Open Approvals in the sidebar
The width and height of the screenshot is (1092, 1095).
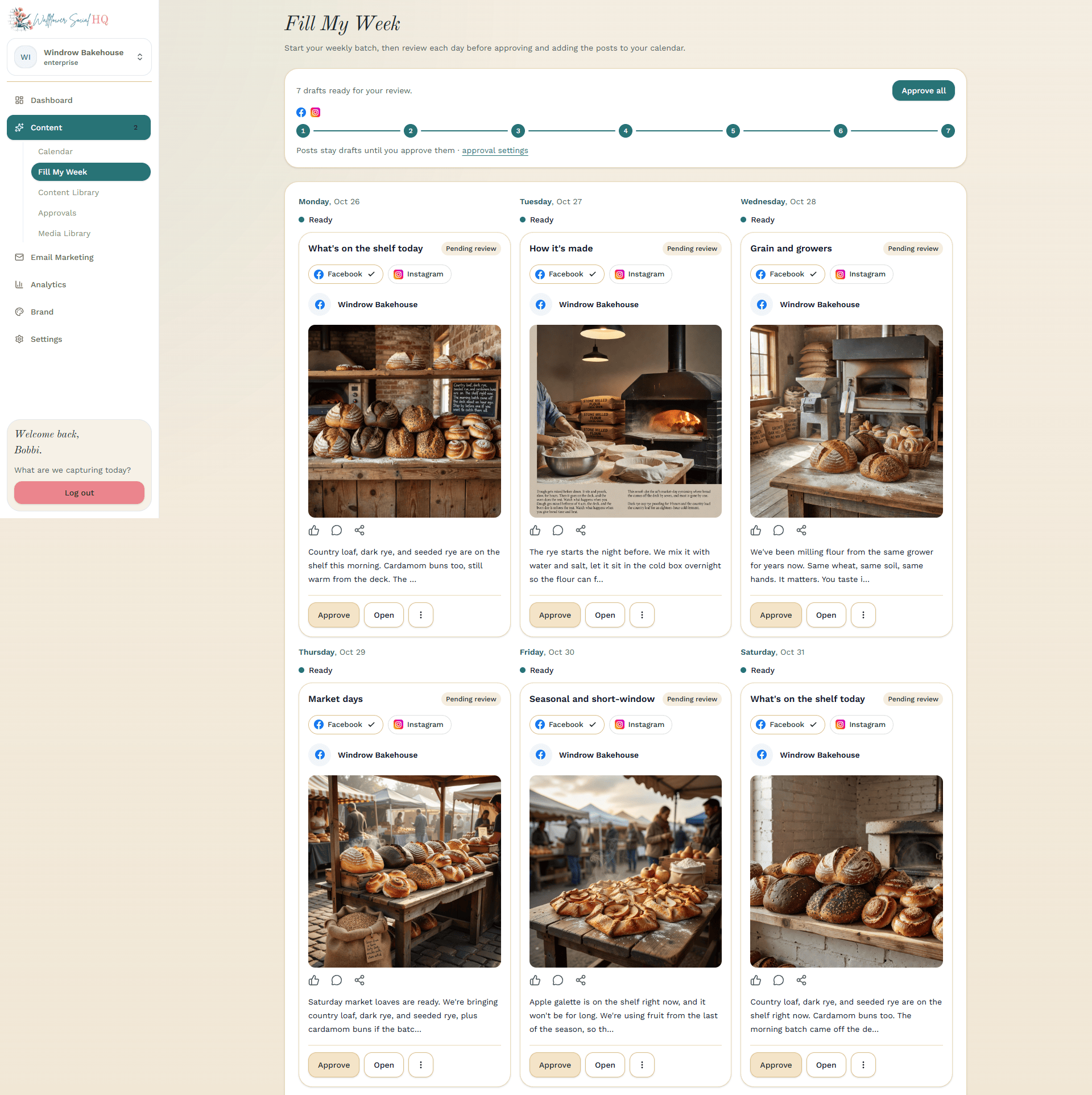point(91,213)
